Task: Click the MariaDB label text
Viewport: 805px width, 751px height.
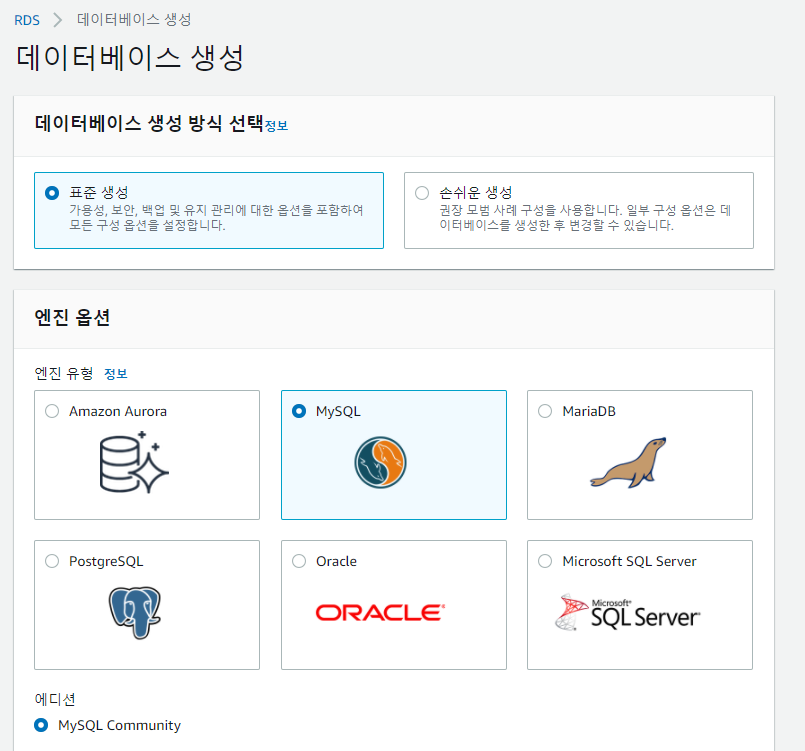Action: pyautogui.click(x=589, y=412)
